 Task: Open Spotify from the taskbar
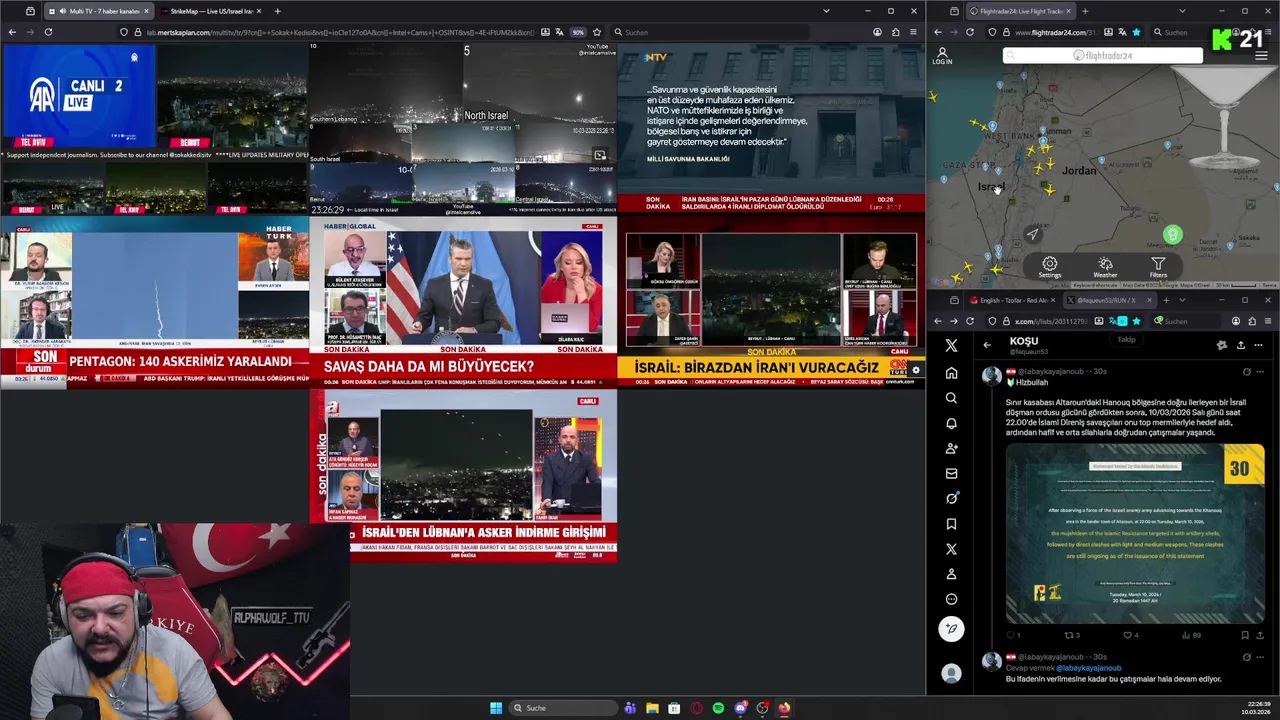pos(718,708)
